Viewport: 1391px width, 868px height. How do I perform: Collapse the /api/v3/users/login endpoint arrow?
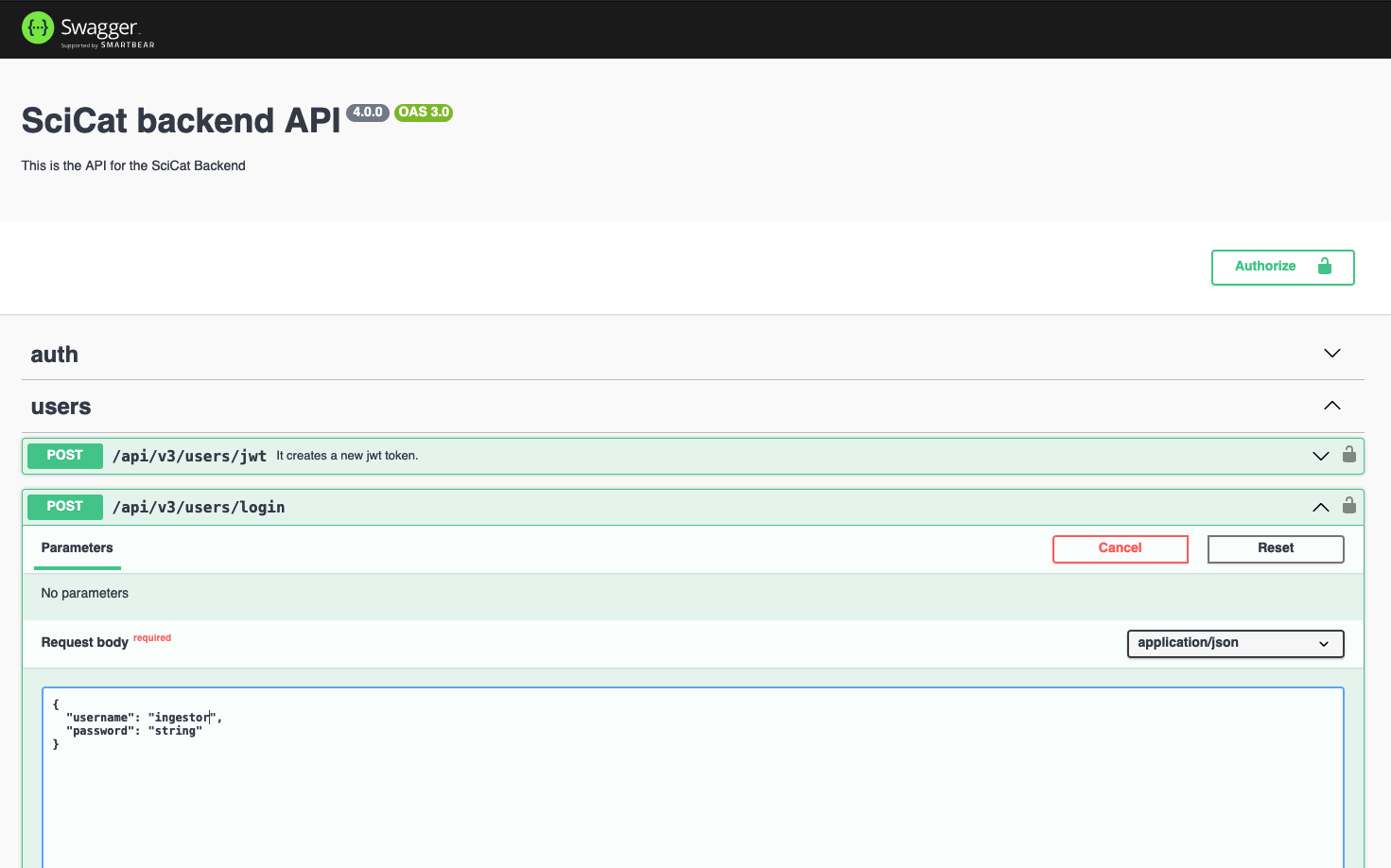[1320, 508]
